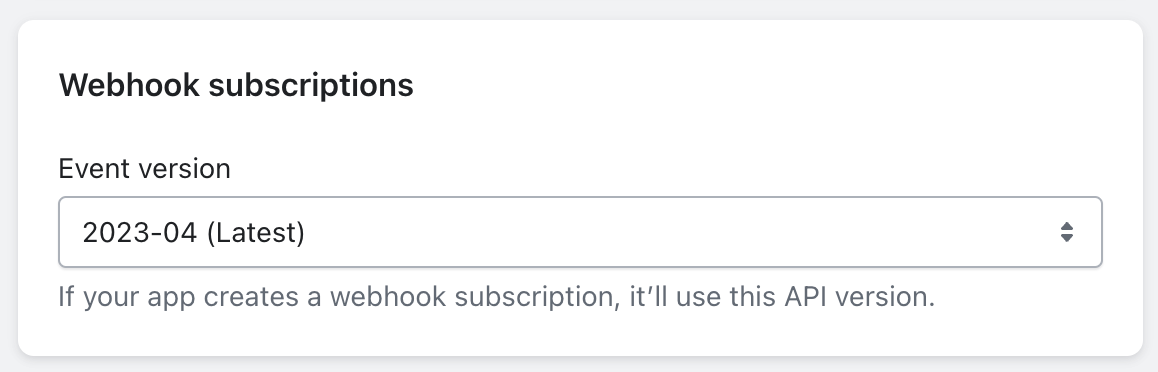Open the Event version dropdown
Screen dimensions: 1158x372
point(580,232)
